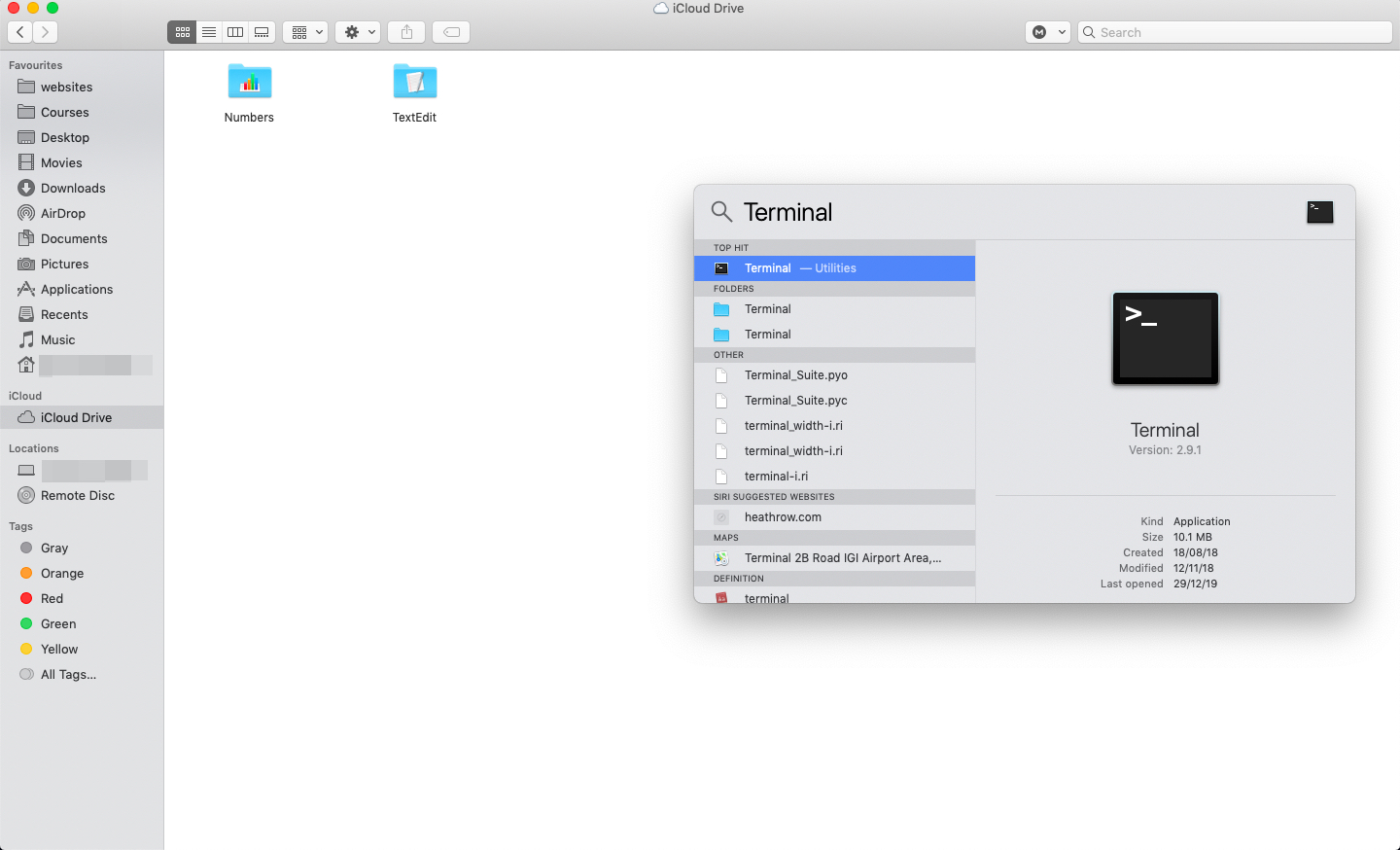This screenshot has width=1400, height=850.
Task: Switch to gallery view in Finder toolbar
Action: pyautogui.click(x=262, y=32)
